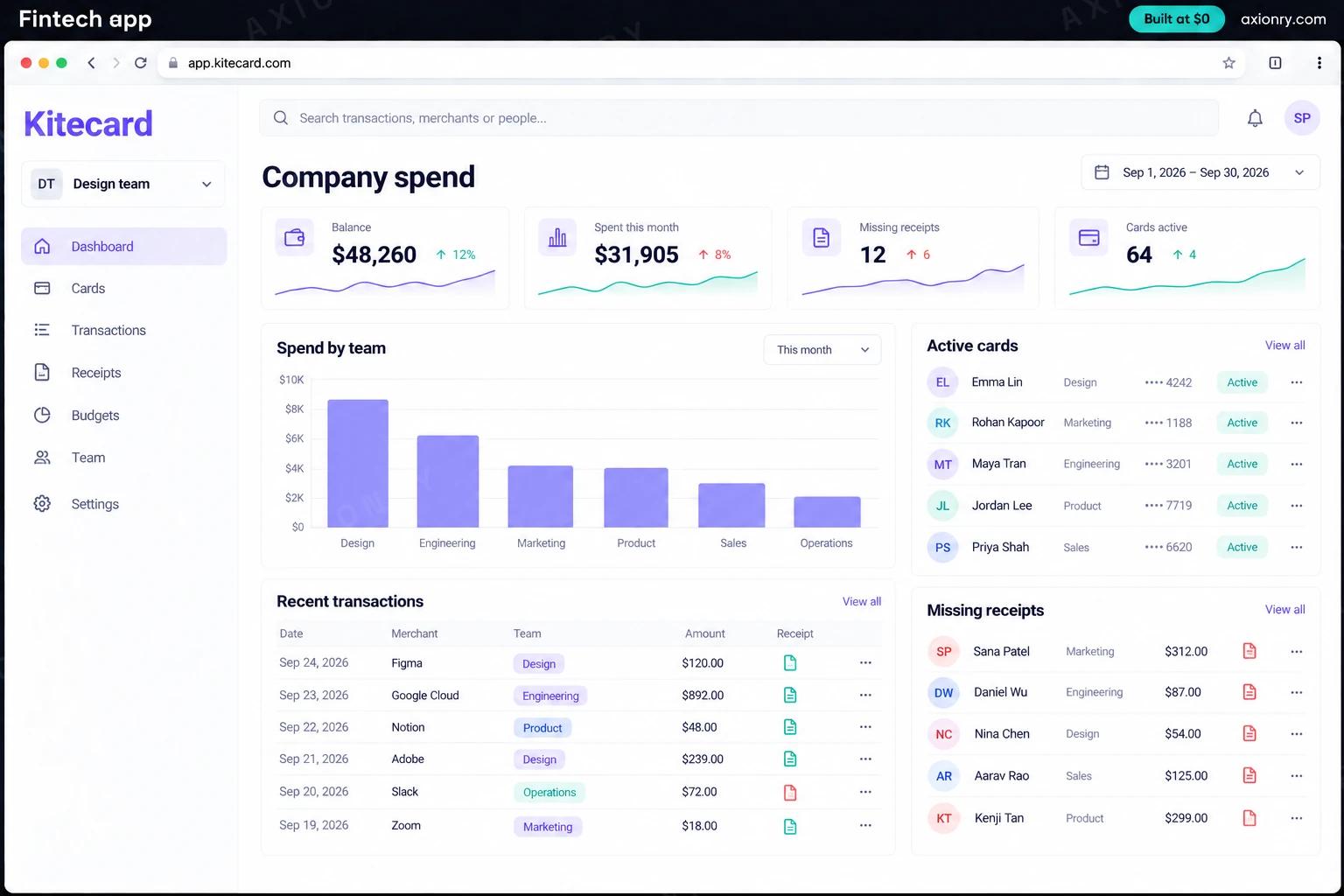Image resolution: width=1344 pixels, height=896 pixels.
Task: Click missing receipt icon for Slack
Action: (x=790, y=792)
